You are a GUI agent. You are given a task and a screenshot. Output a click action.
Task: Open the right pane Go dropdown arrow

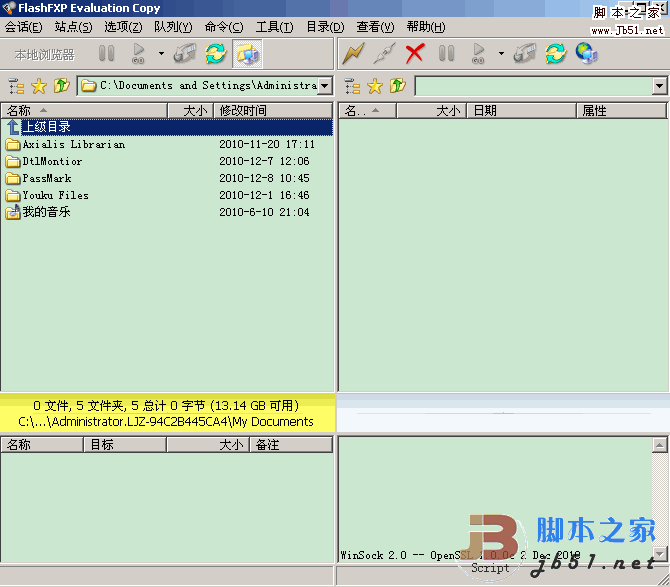tap(501, 54)
